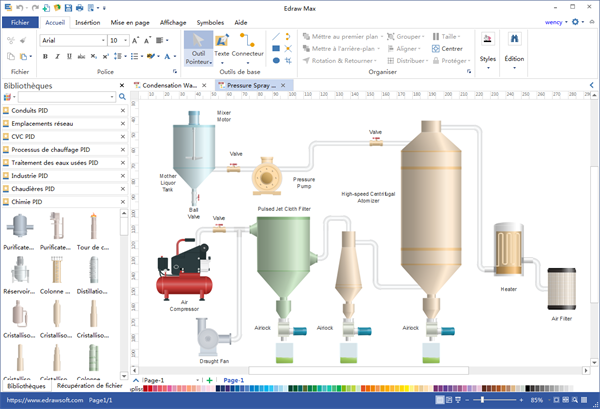This screenshot has width=600, height=409.
Task: Click the library search magnifier icon
Action: point(121,97)
